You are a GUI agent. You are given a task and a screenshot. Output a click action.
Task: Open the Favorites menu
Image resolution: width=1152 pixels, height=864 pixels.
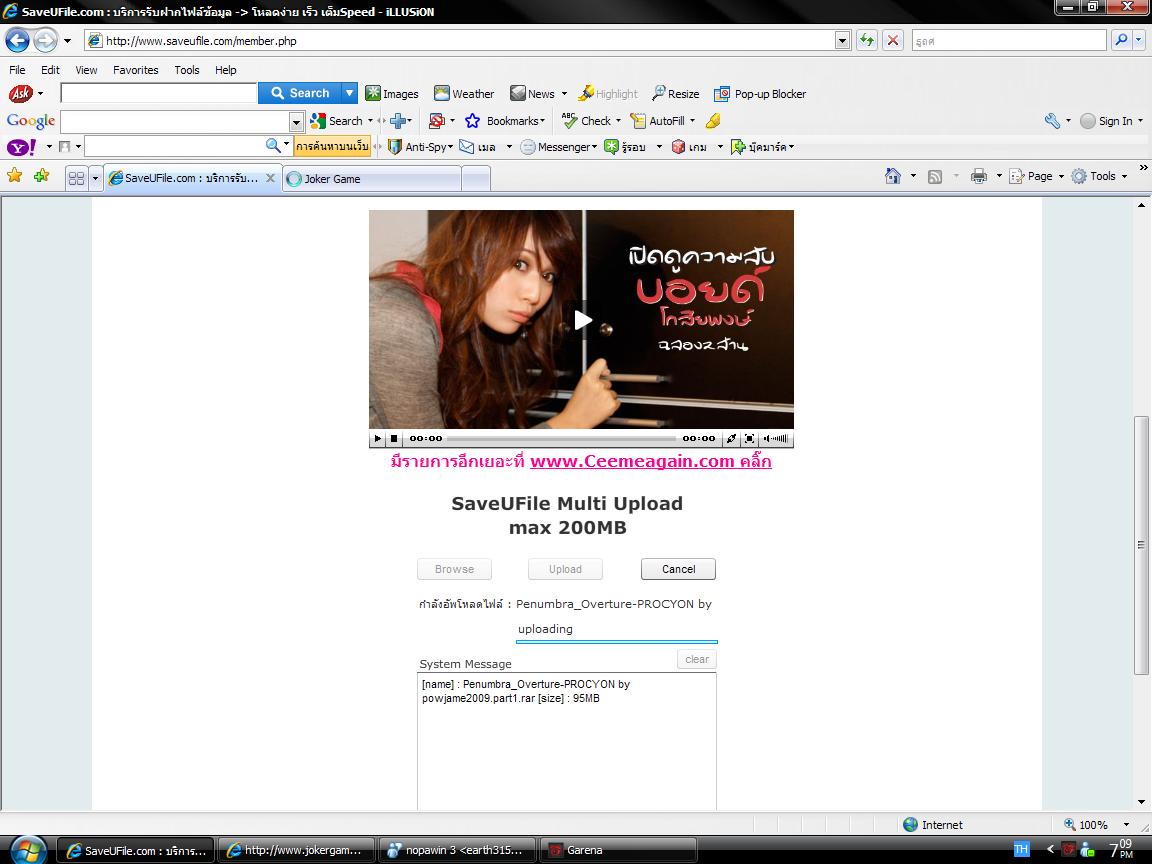point(135,70)
